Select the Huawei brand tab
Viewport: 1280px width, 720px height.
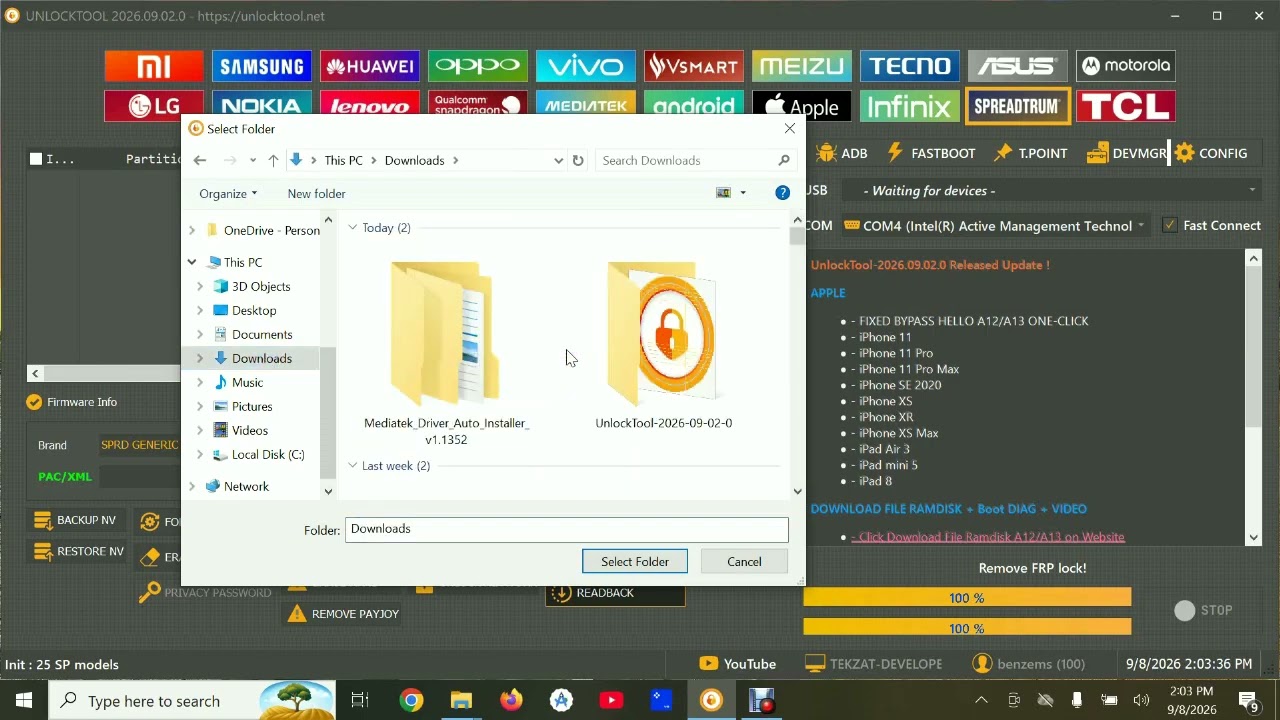tap(370, 66)
